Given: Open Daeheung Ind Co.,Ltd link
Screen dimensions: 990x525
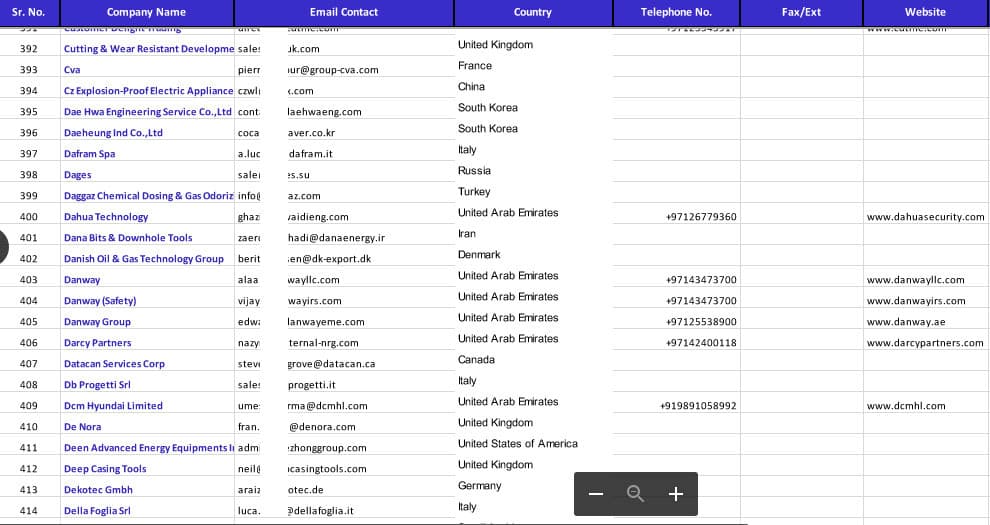Looking at the screenshot, I should point(113,133).
